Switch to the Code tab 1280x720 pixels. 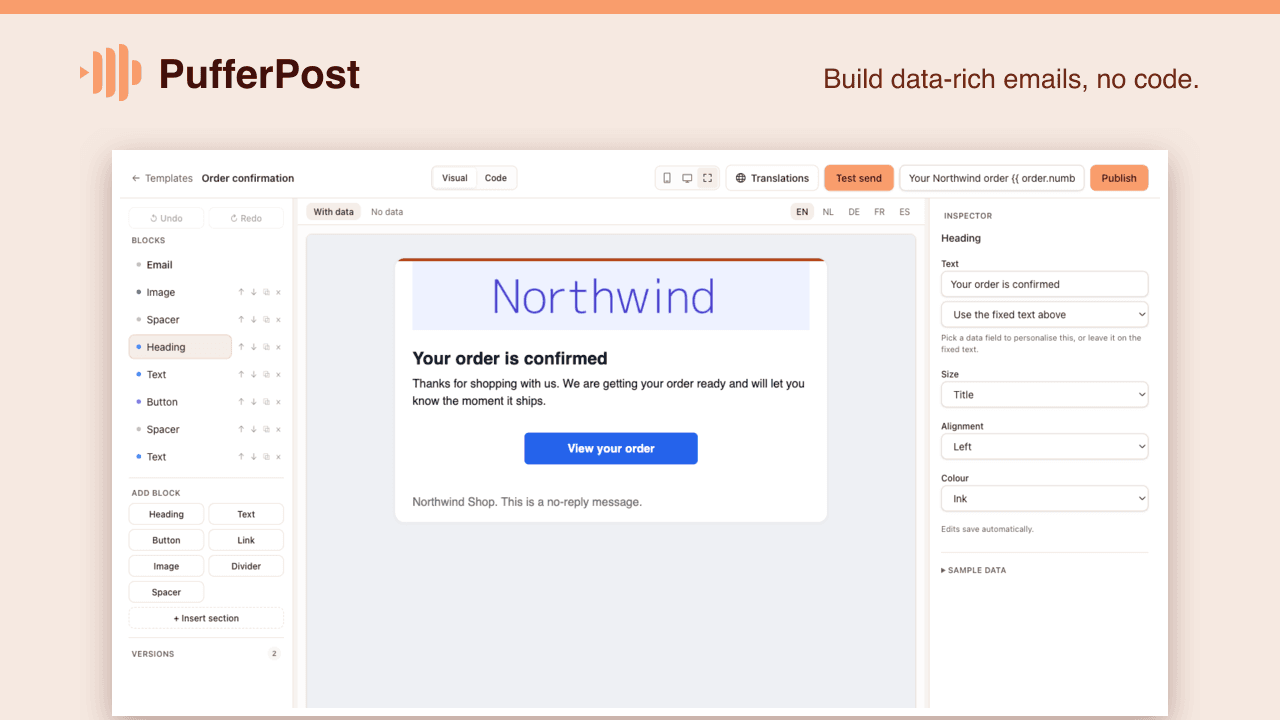point(496,178)
